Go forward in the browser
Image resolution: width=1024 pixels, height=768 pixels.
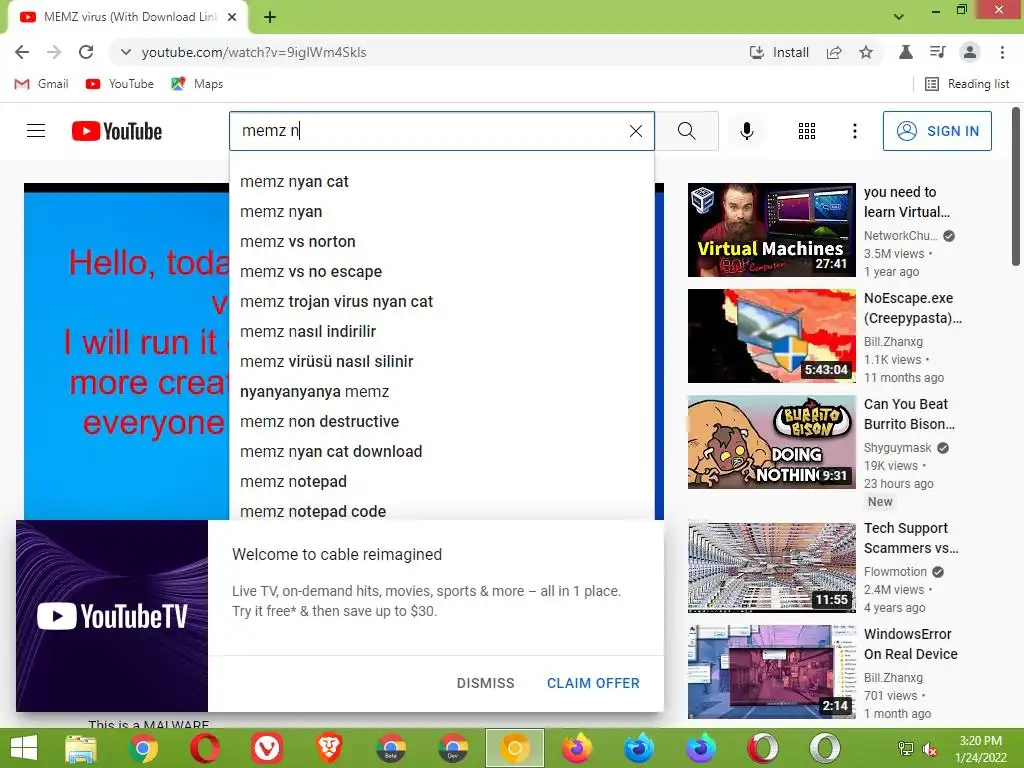pos(54,52)
